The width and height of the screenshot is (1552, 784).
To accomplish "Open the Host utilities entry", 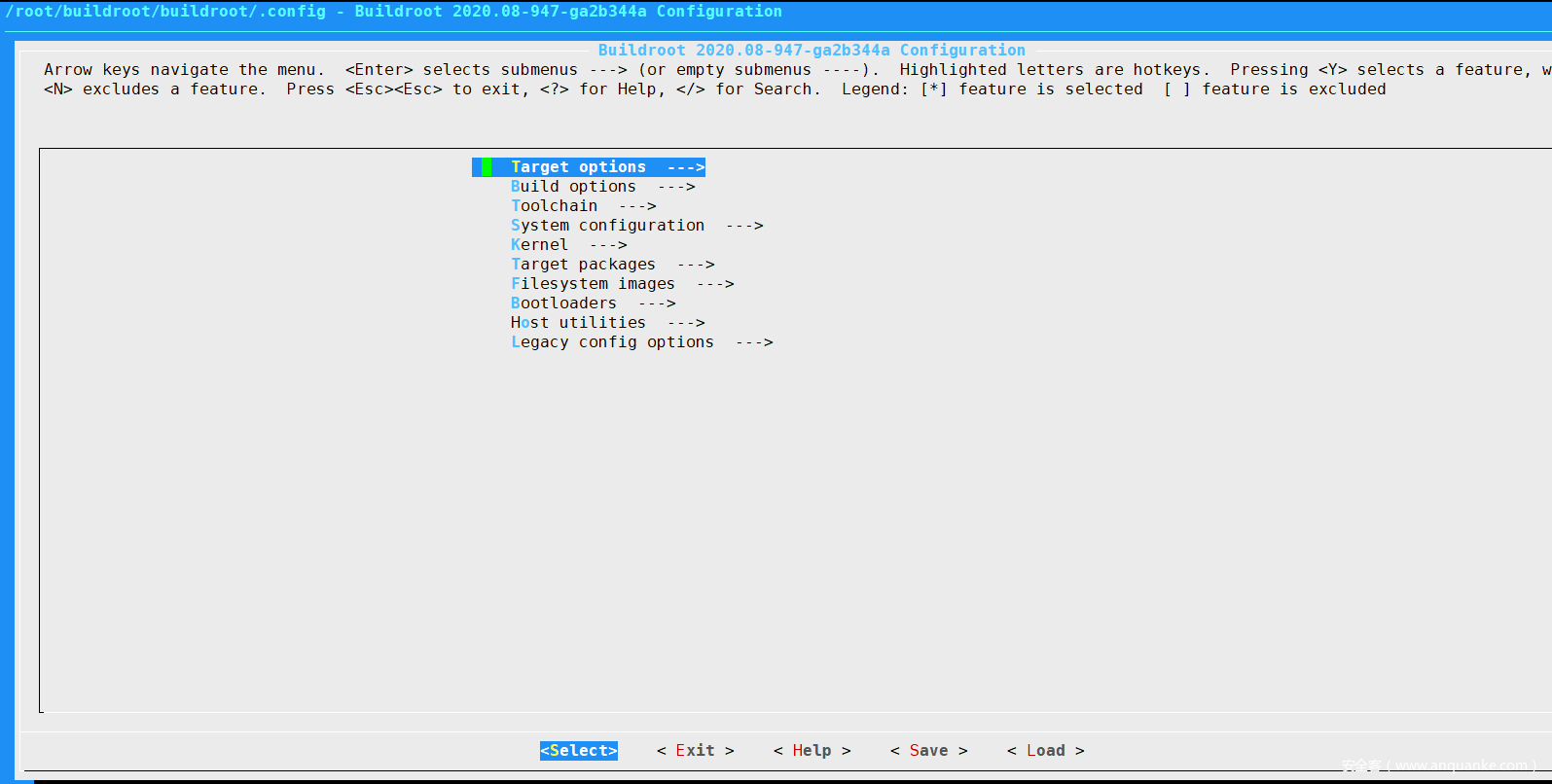I will click(578, 323).
